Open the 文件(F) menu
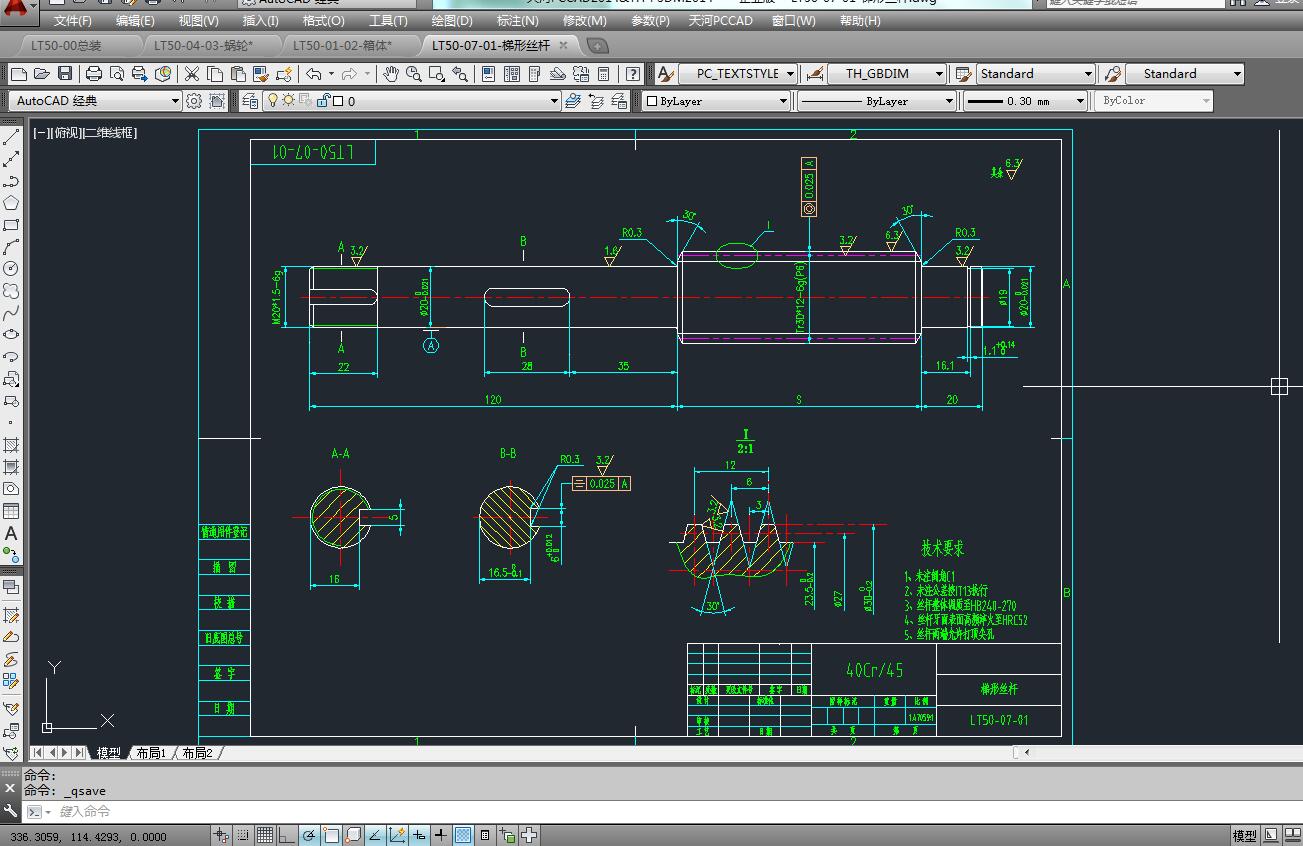This screenshot has height=846, width=1303. [x=73, y=21]
